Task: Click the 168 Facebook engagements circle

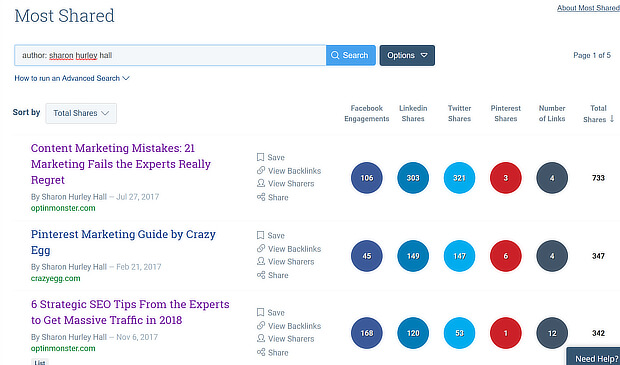Action: click(x=367, y=333)
